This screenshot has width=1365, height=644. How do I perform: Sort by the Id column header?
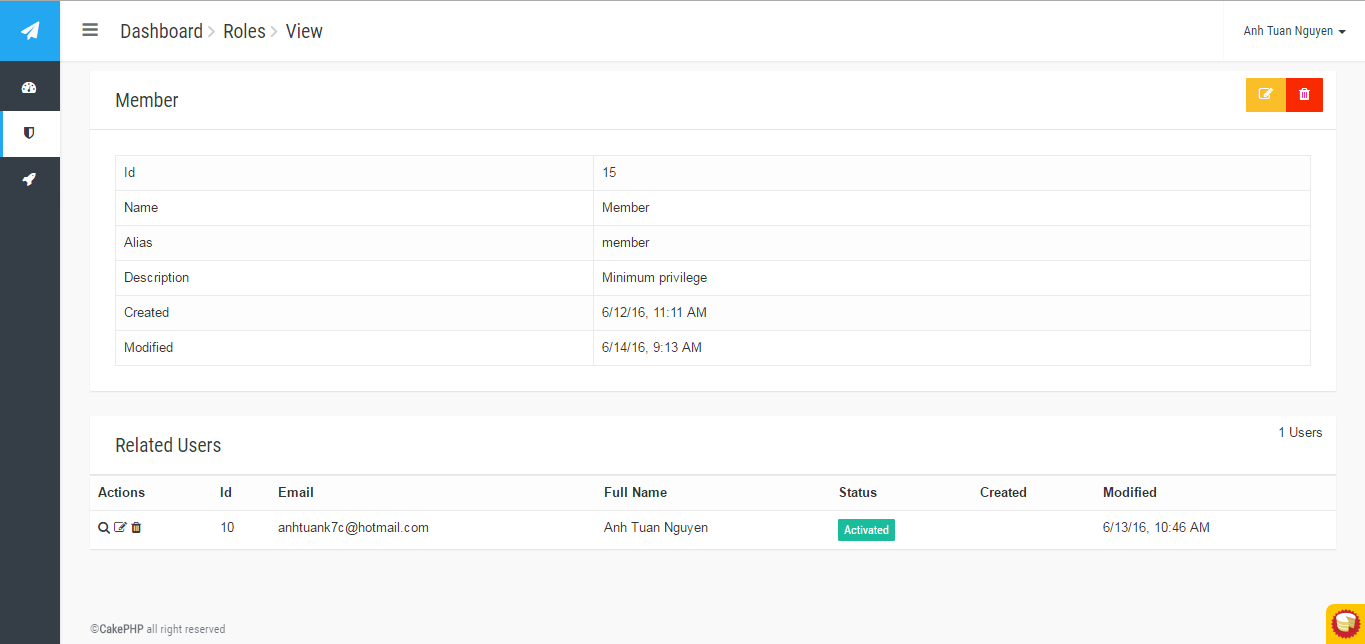coord(226,492)
